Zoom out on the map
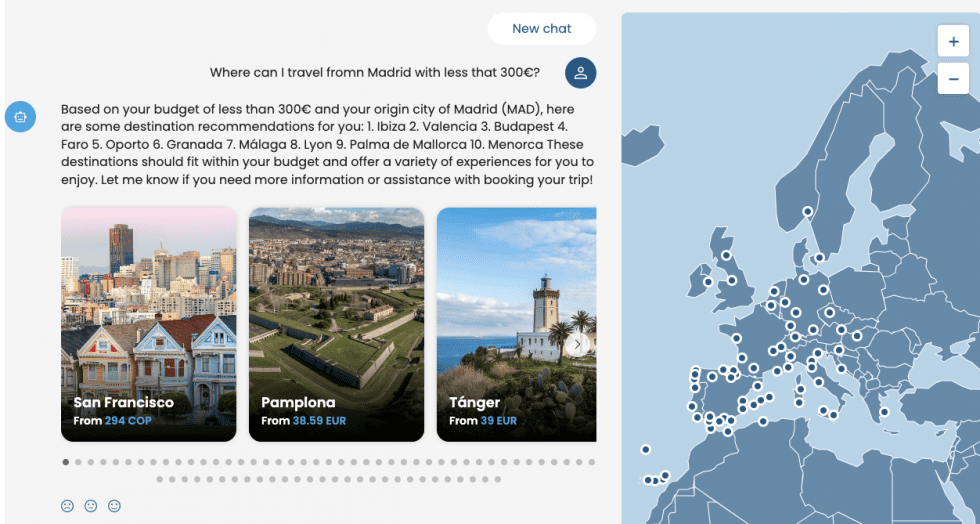This screenshot has height=524, width=980. point(953,78)
